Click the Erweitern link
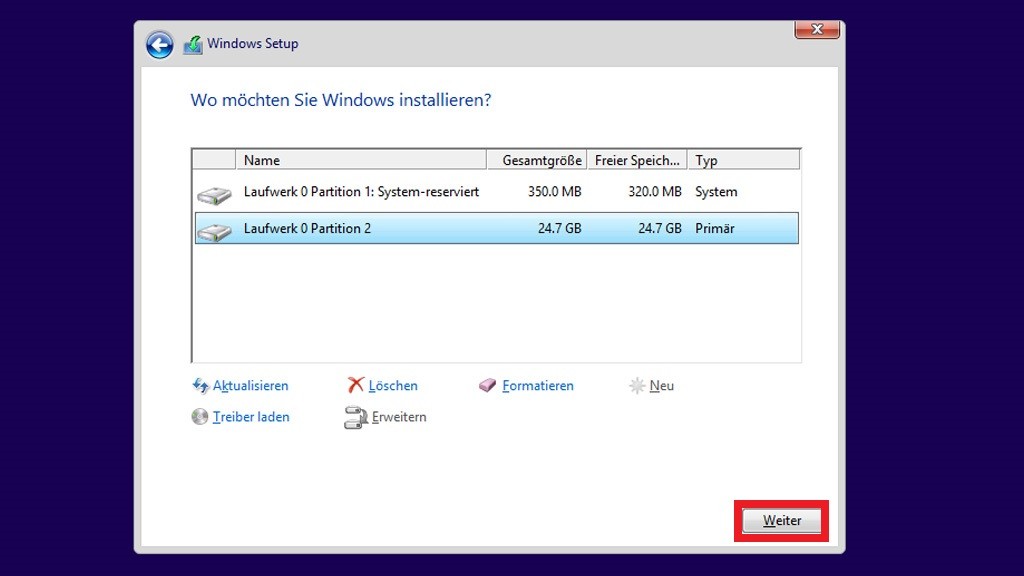This screenshot has width=1024, height=576. click(x=399, y=417)
